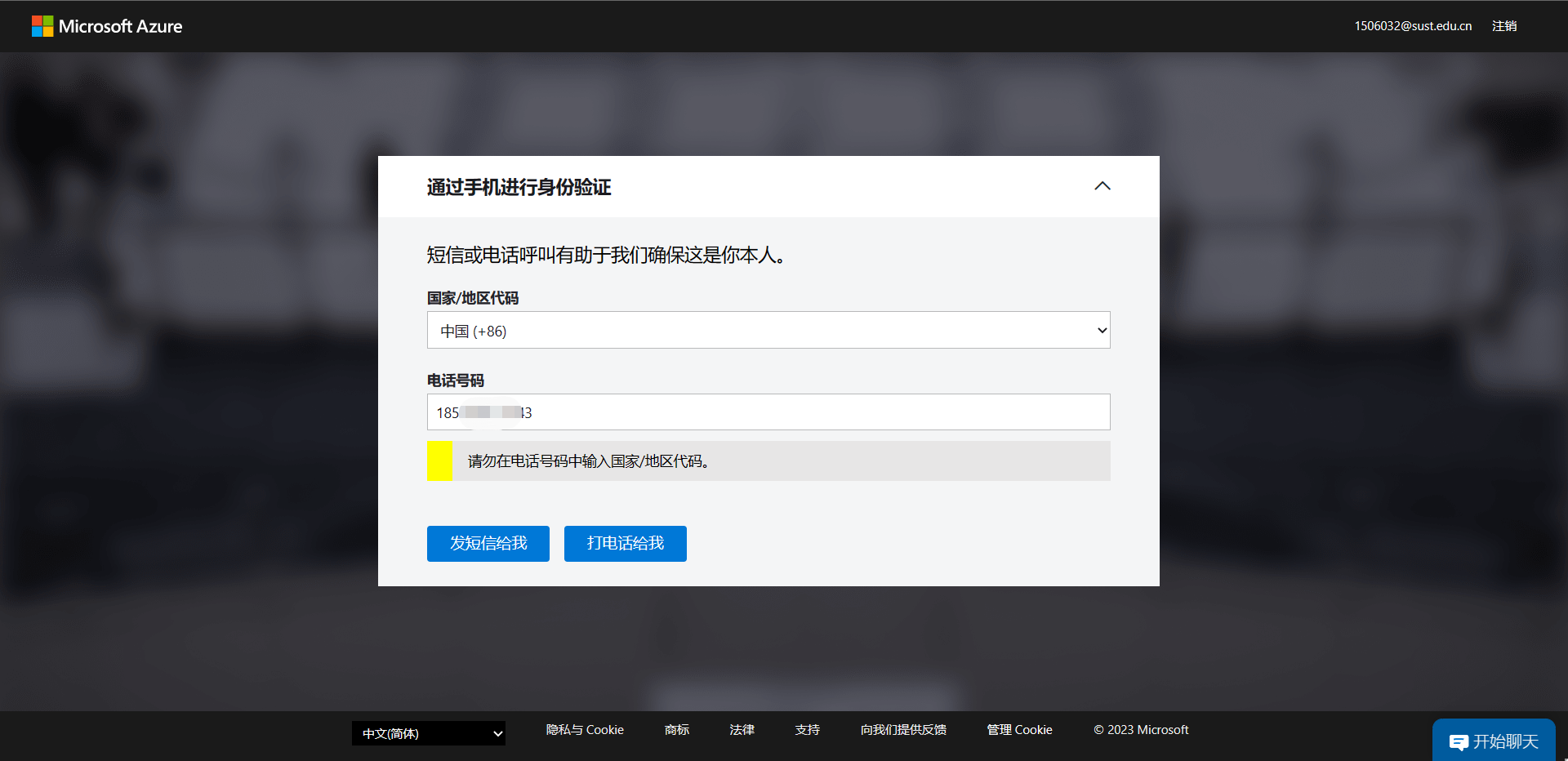Open the 隐私与 Cookie link

(x=585, y=730)
